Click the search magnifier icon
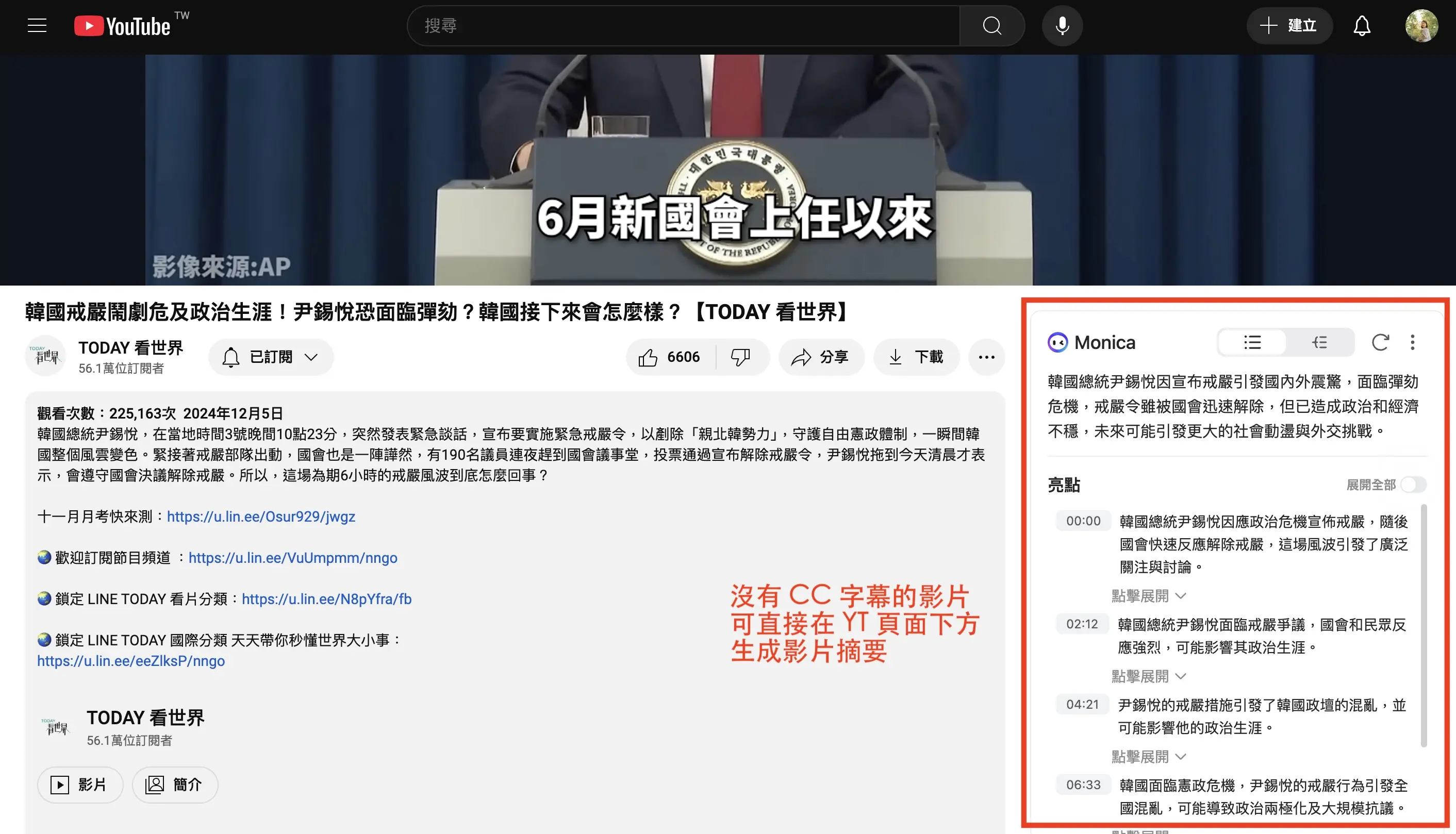The height and width of the screenshot is (834, 1456). coord(992,25)
